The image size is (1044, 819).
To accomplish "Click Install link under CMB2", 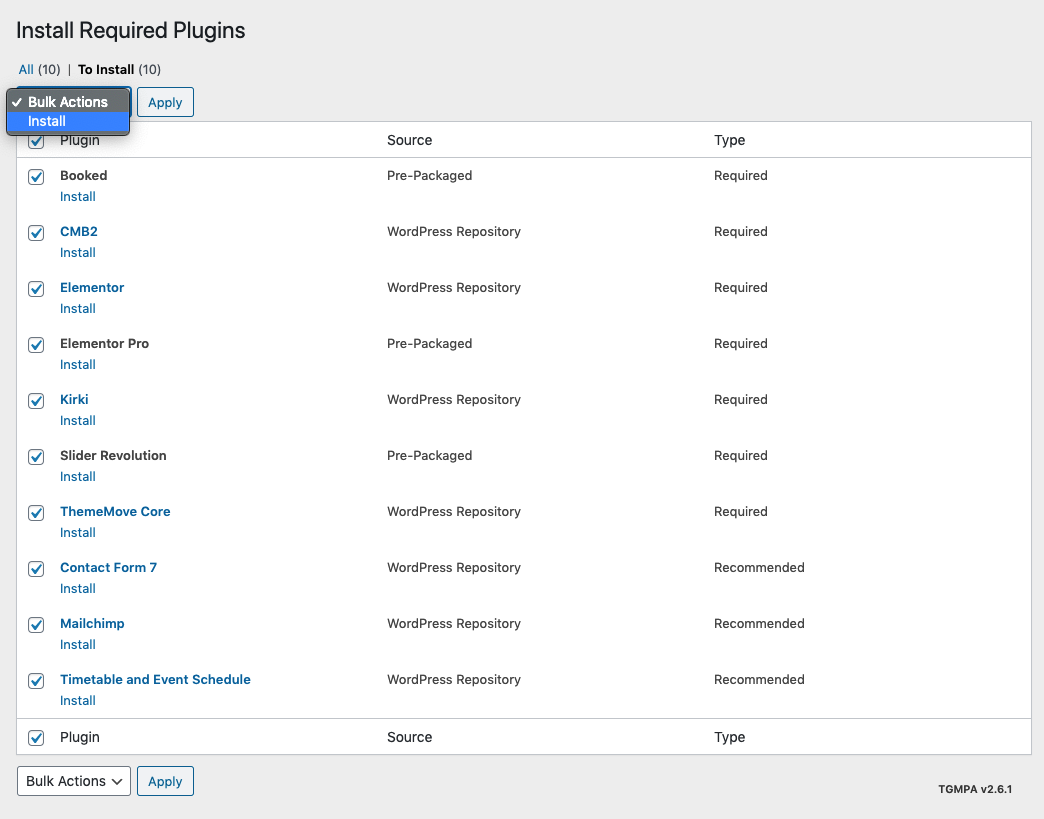I will 78,252.
